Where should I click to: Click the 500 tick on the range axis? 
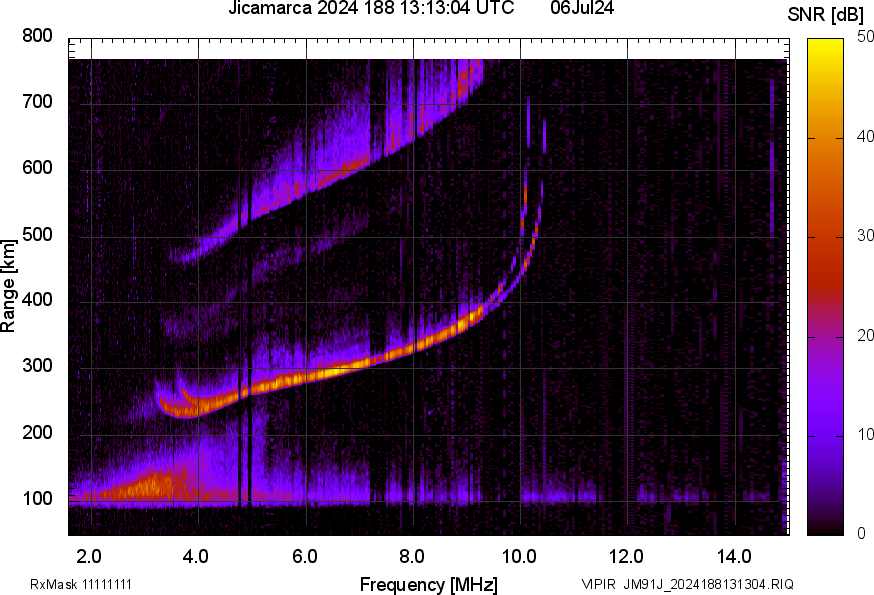point(37,236)
